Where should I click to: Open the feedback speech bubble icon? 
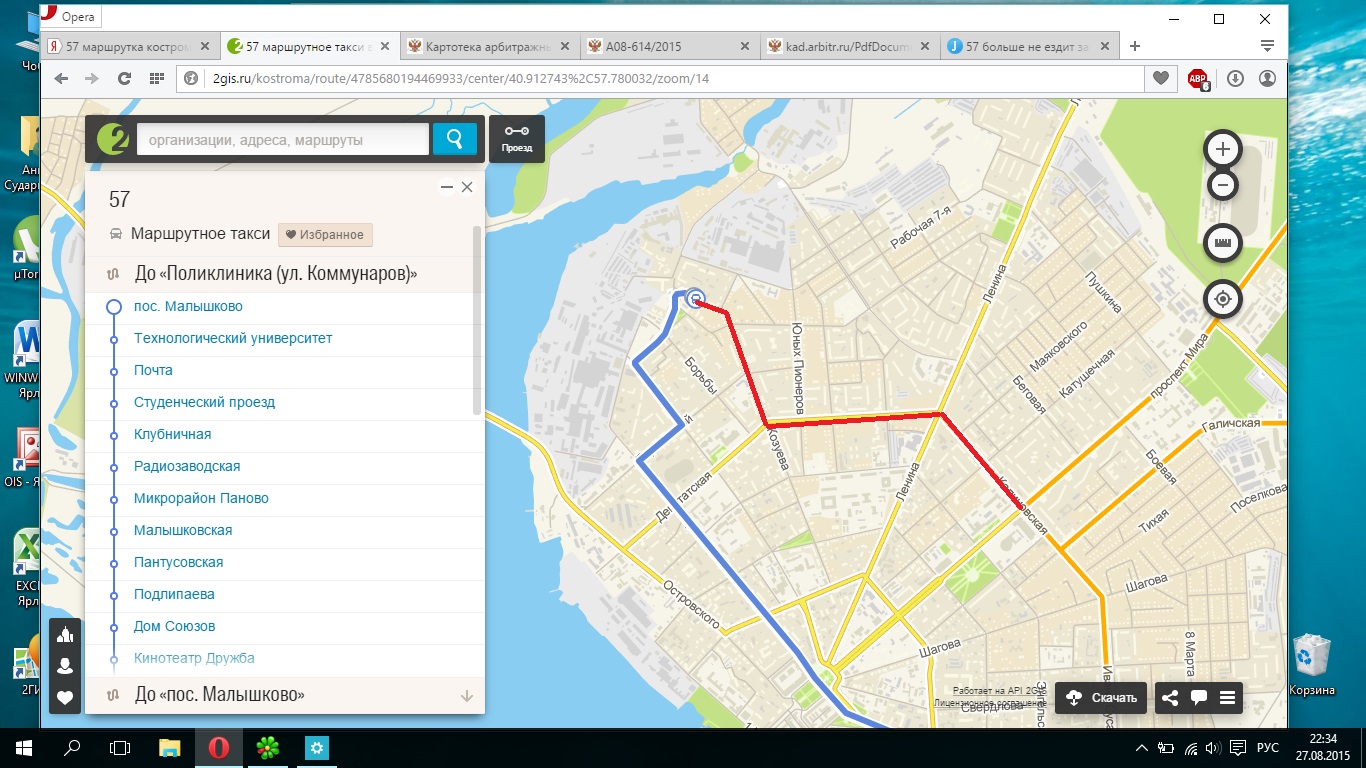1198,698
